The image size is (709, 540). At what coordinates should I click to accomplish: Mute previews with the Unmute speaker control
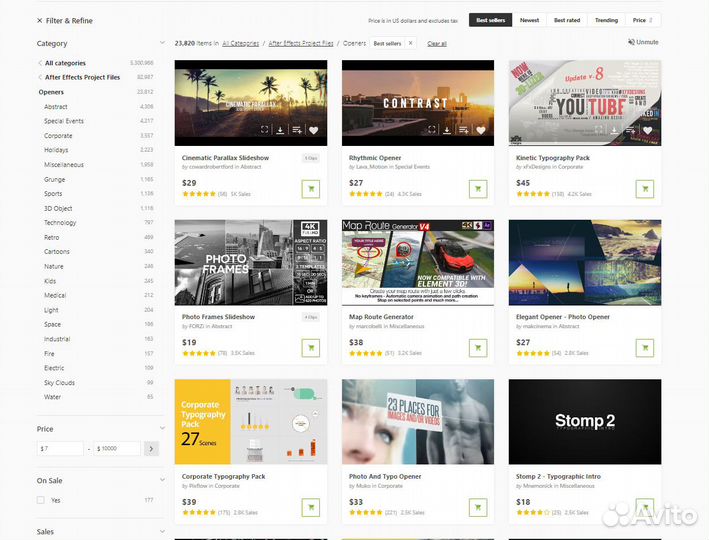[x=643, y=42]
